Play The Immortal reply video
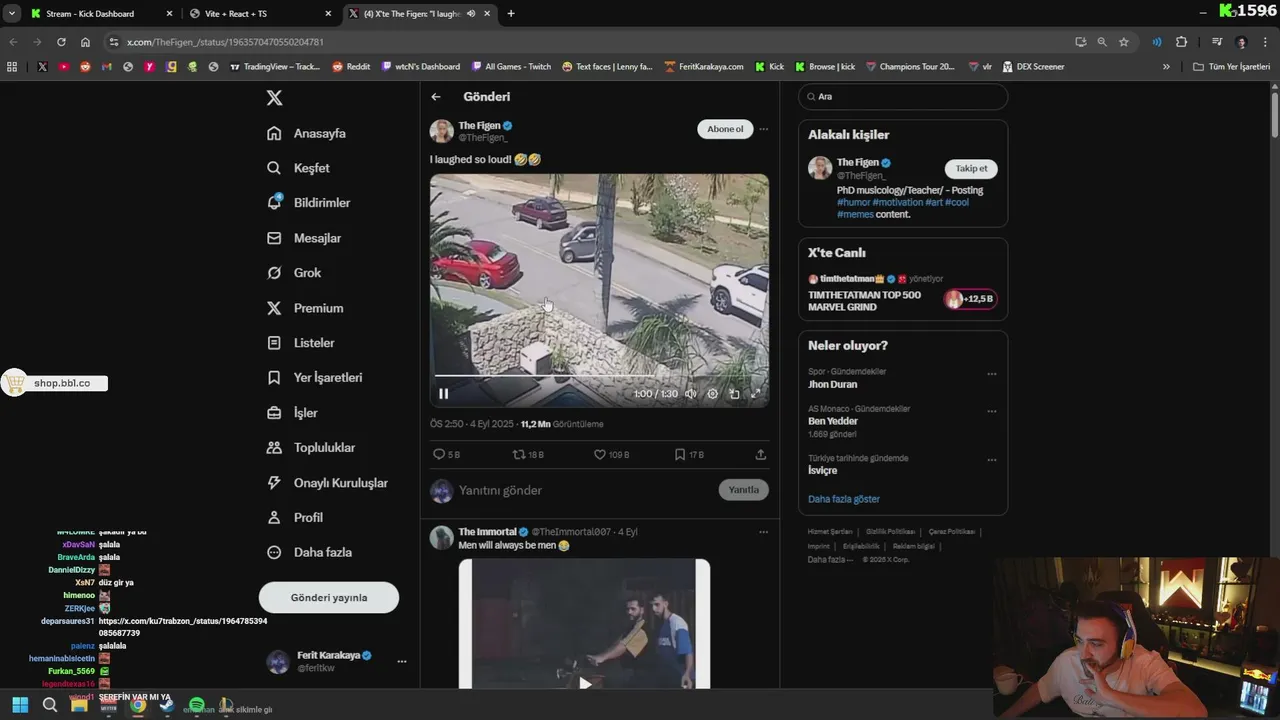The image size is (1280, 720). (x=585, y=683)
